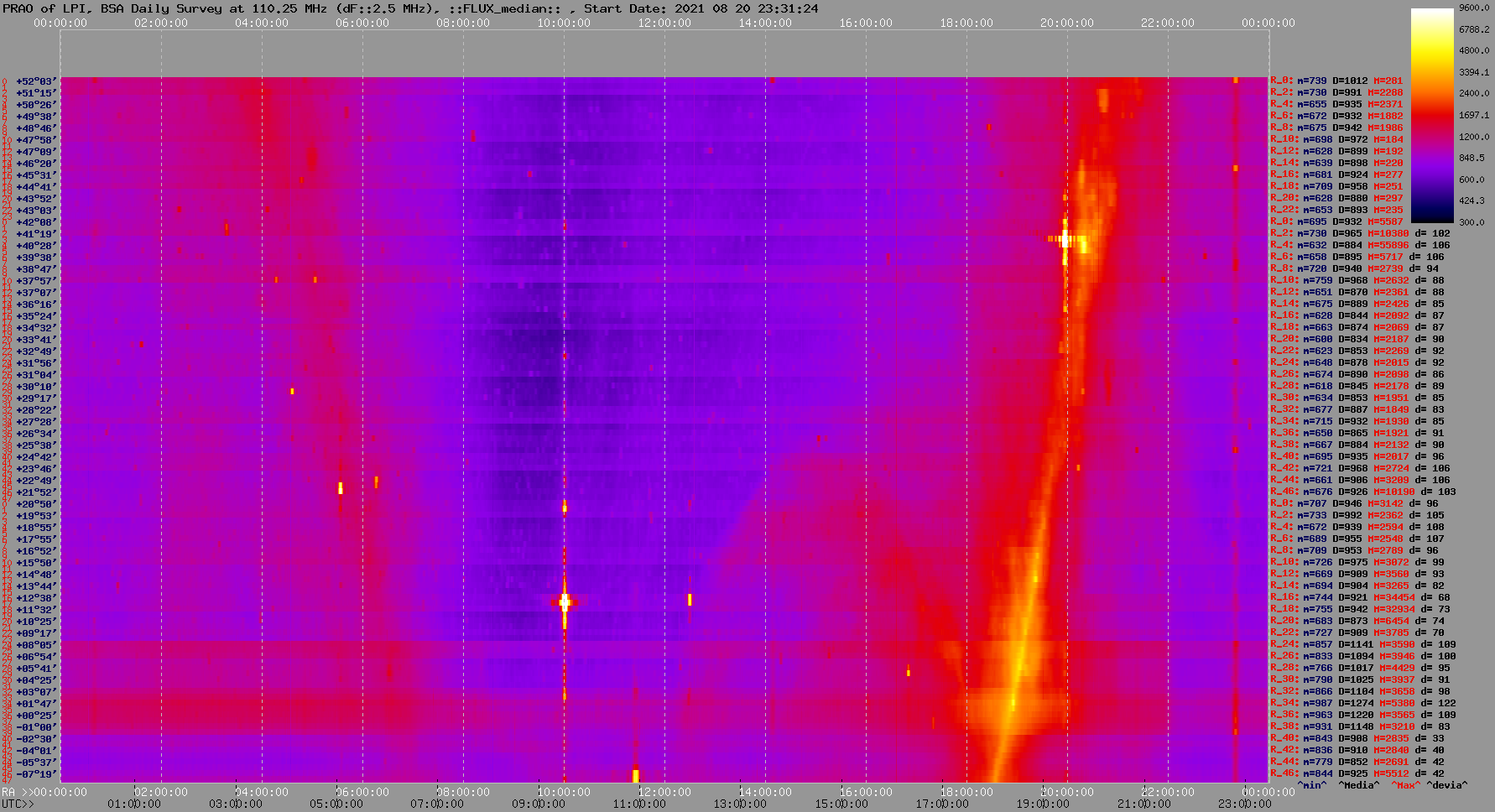Click the 'M=55896' maximum value
The image size is (1495, 812).
click(1388, 246)
